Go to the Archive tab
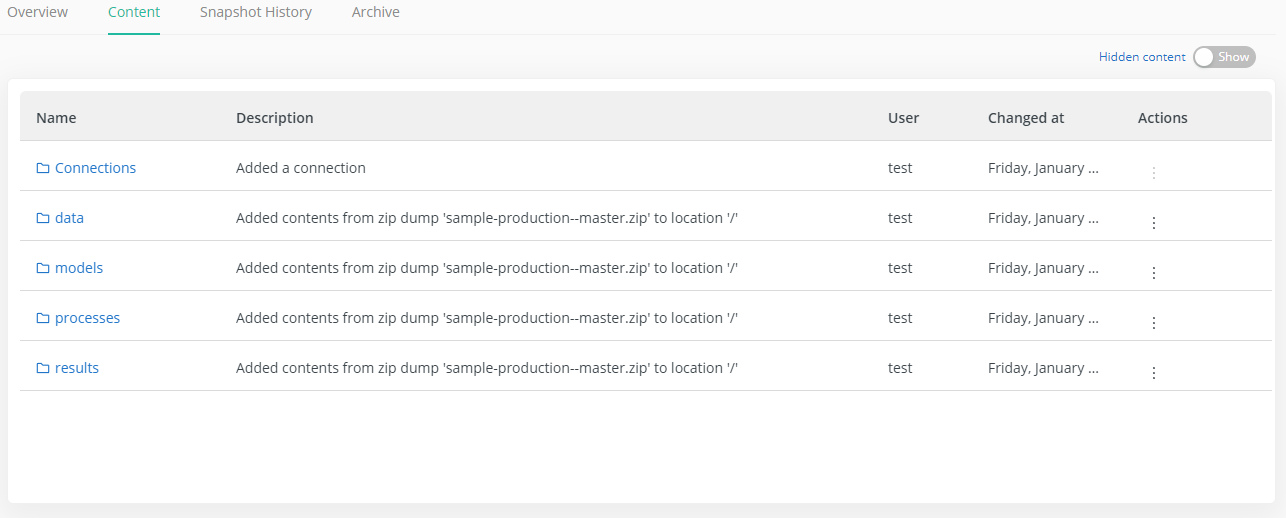 (x=376, y=12)
